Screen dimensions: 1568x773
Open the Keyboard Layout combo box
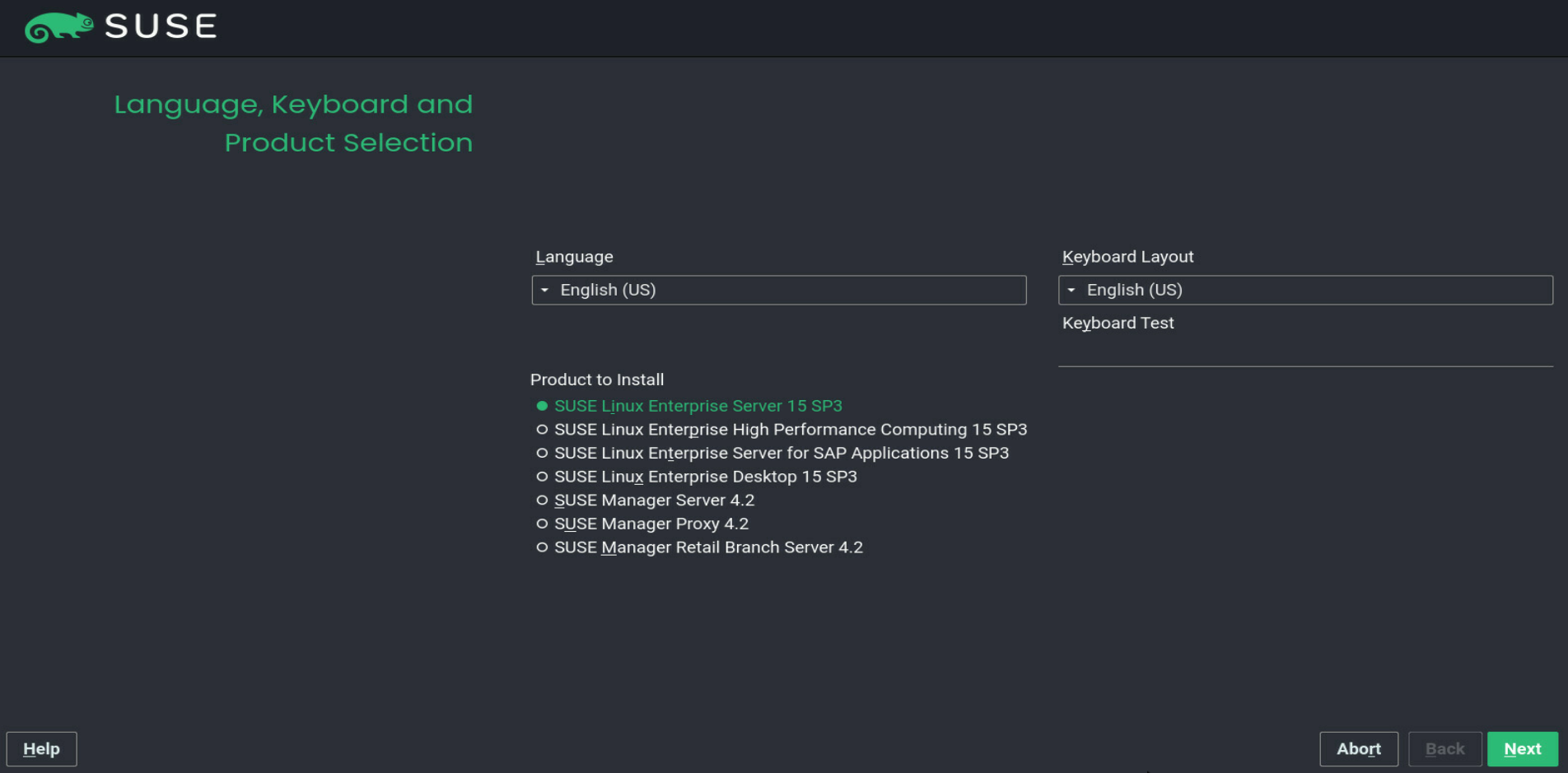(x=1305, y=290)
